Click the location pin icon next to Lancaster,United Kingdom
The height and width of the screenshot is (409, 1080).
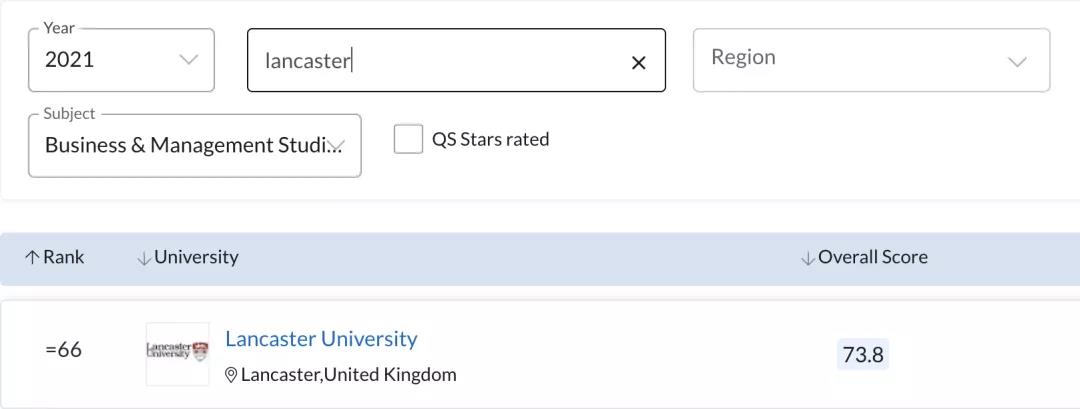231,375
